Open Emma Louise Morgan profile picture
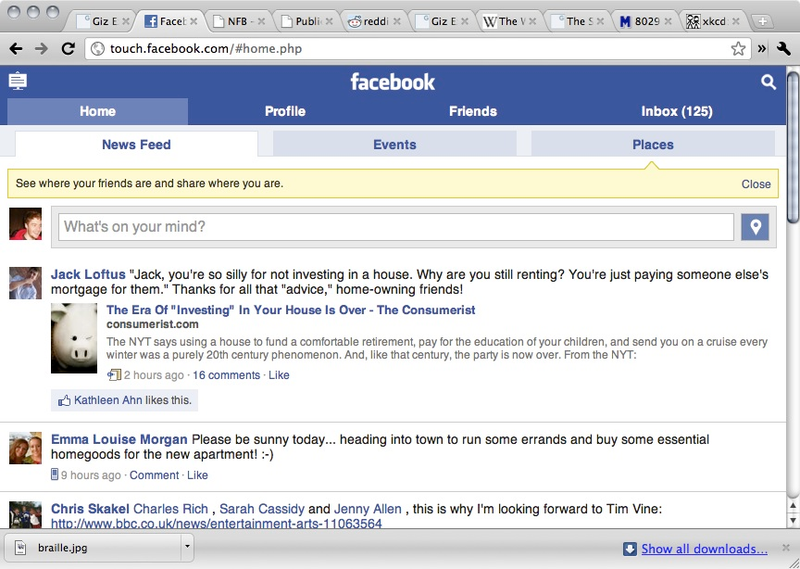Viewport: 800px width, 569px height. [26, 448]
